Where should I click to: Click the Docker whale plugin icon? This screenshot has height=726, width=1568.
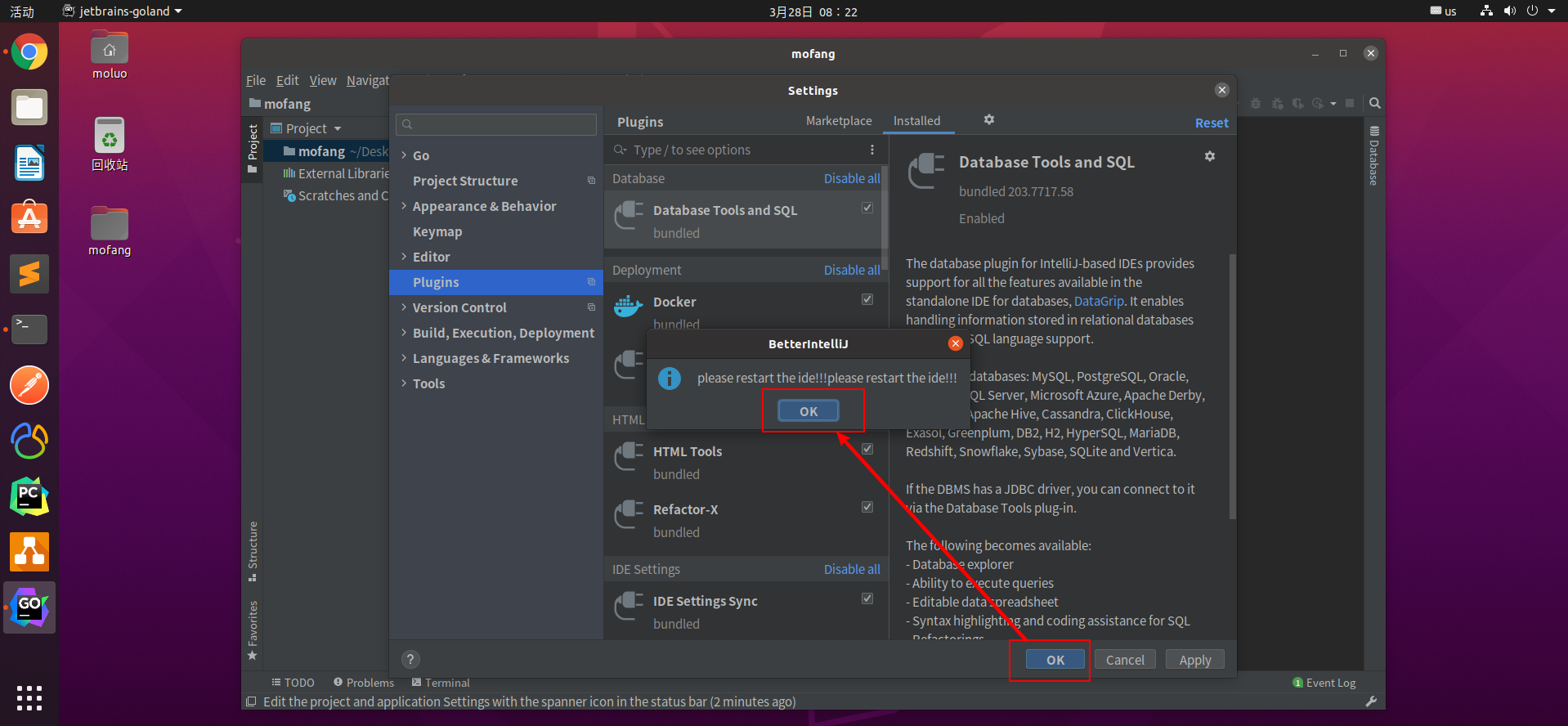click(x=628, y=307)
